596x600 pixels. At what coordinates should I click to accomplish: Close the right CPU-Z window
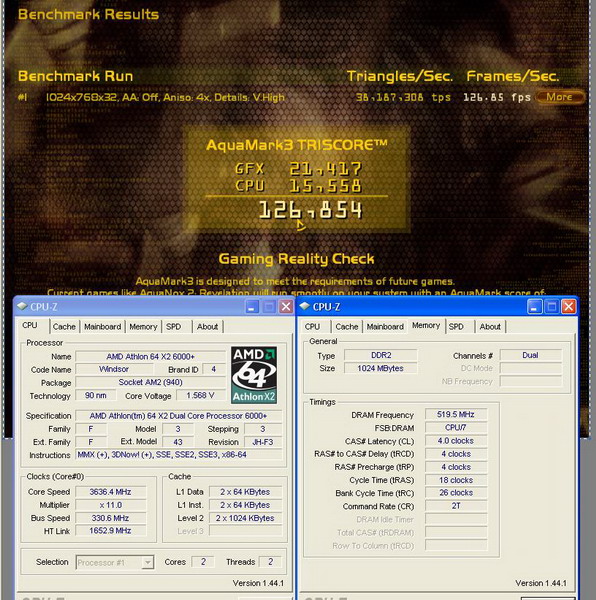point(568,307)
